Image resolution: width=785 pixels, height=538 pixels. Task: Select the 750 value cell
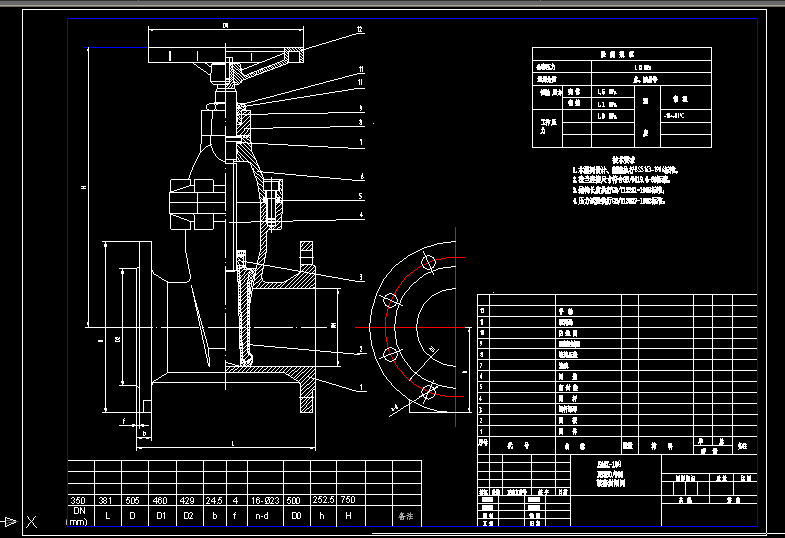pyautogui.click(x=348, y=500)
